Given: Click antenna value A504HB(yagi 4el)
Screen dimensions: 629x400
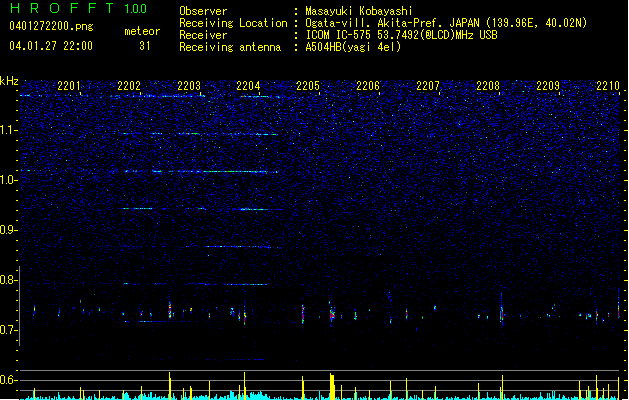Looking at the screenshot, I should [353, 47].
